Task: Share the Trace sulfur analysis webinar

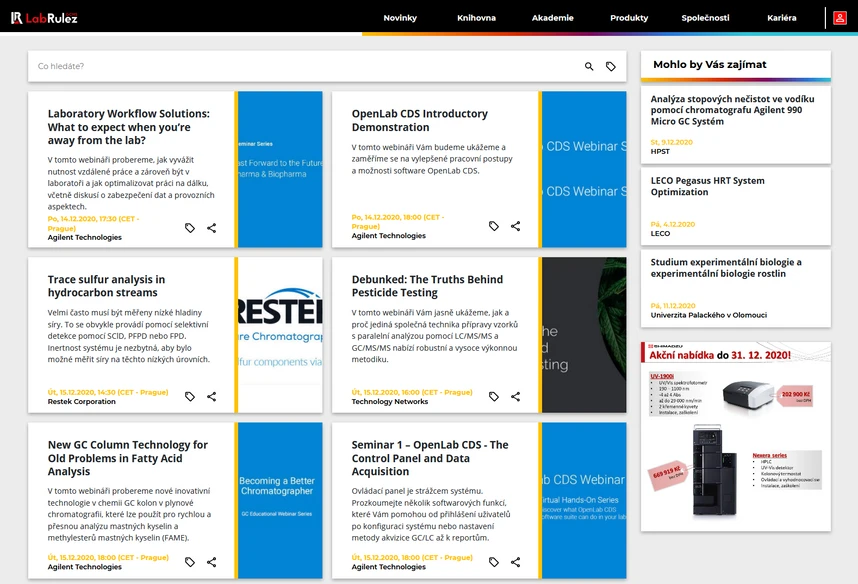Action: click(212, 396)
